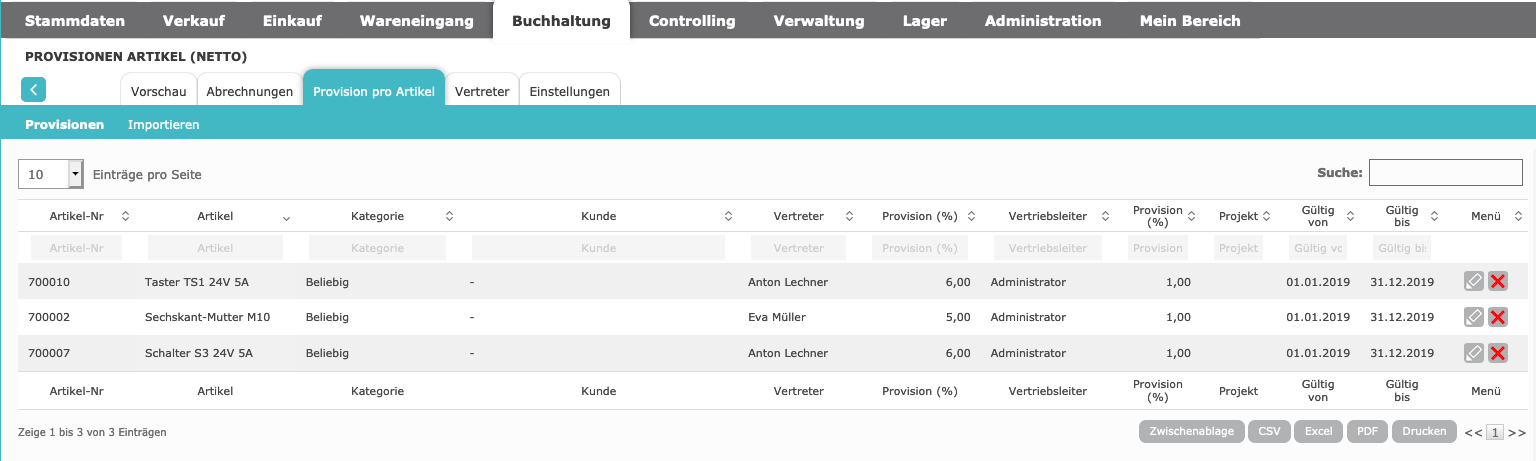Sort table by Vertreter column
Screen dimensions: 1536x461
pos(798,216)
